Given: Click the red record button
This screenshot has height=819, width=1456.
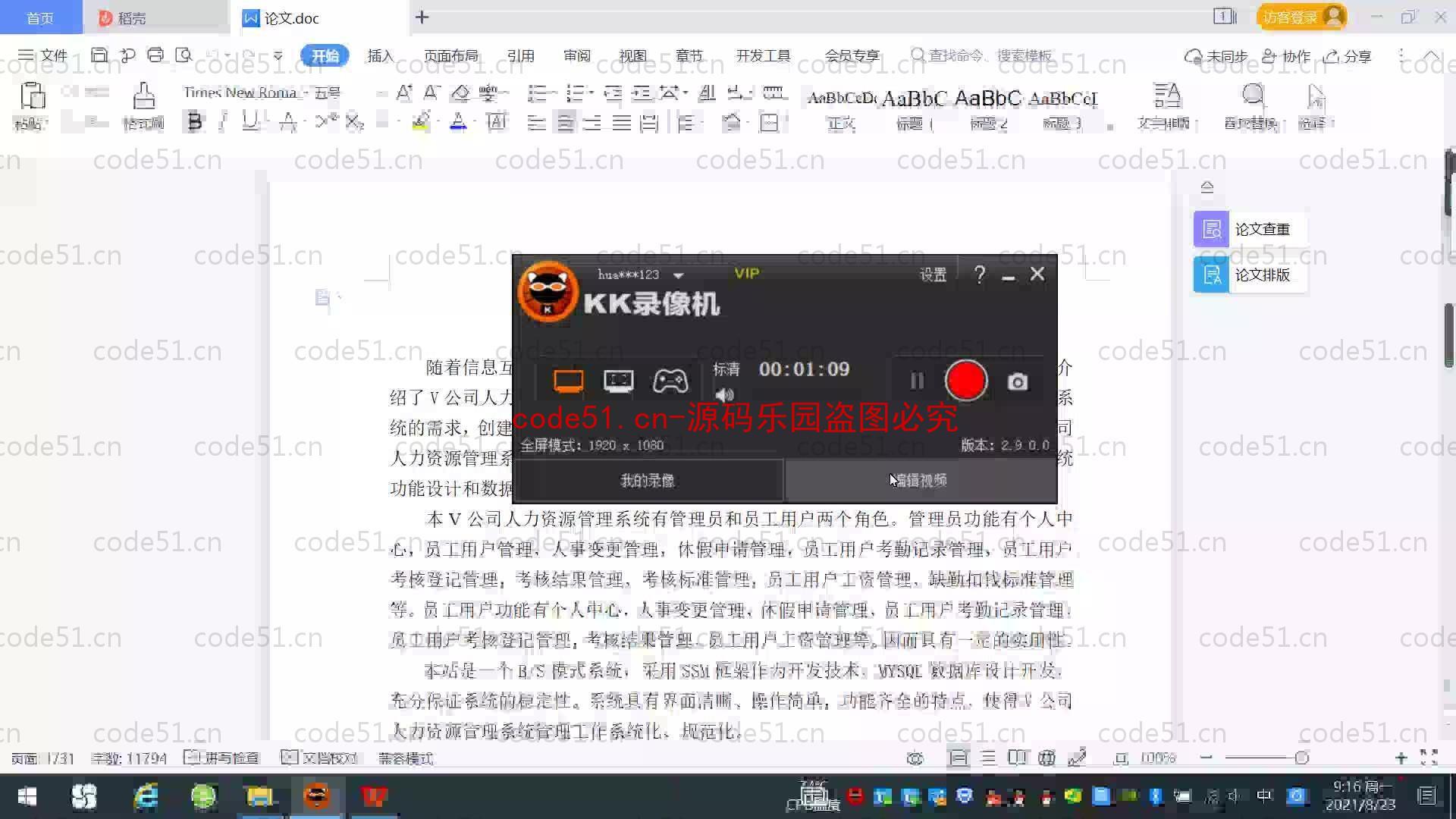Looking at the screenshot, I should point(965,381).
